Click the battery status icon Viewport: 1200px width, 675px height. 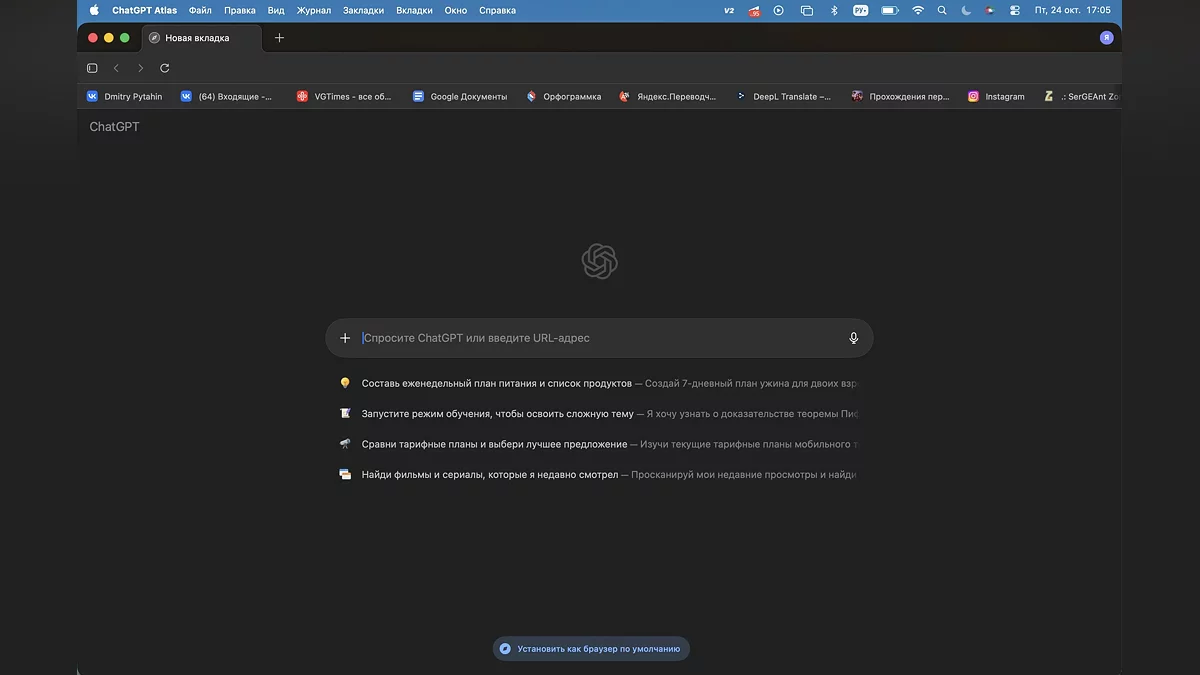tap(889, 10)
